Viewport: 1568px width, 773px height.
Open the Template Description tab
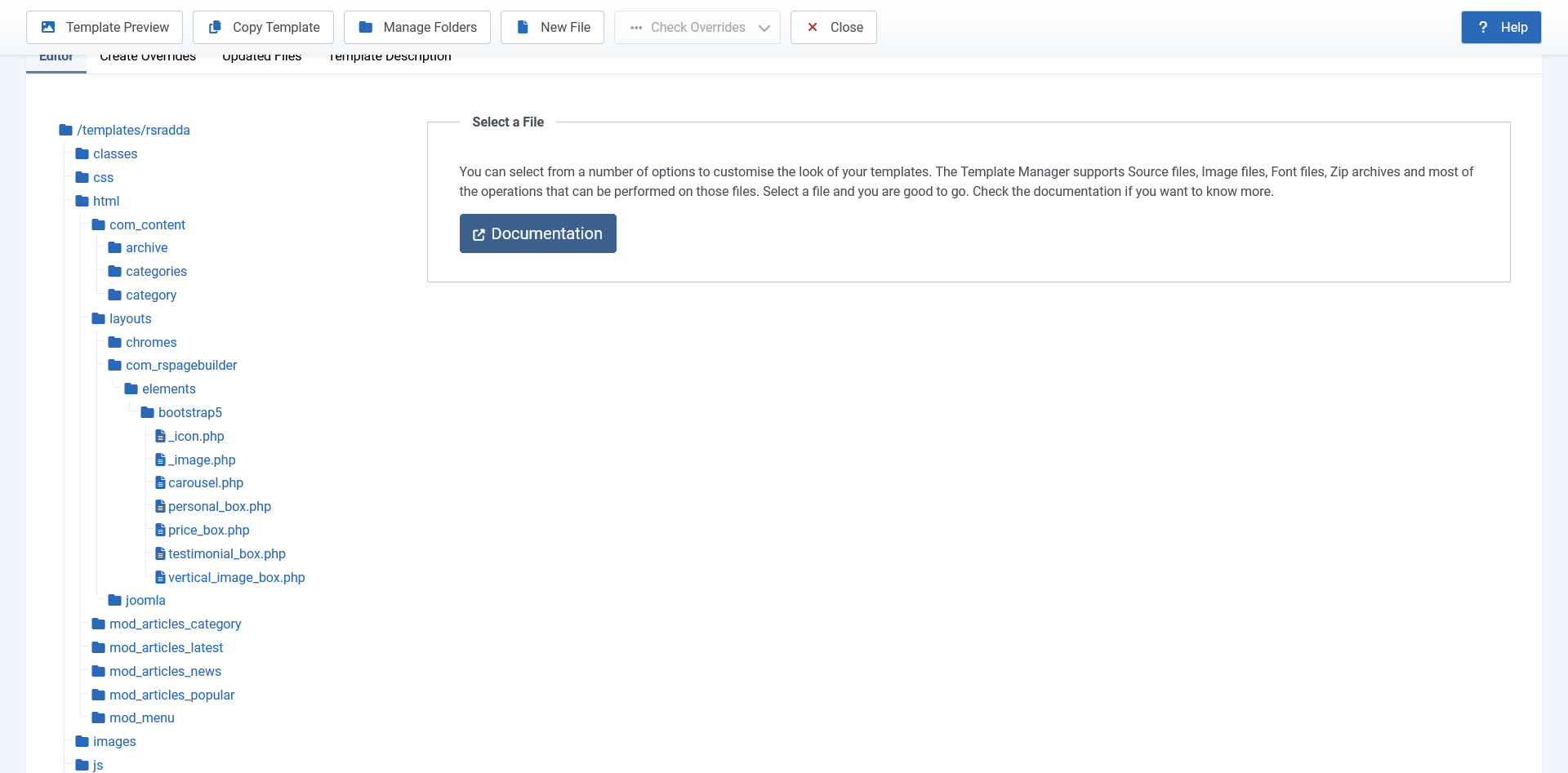(x=390, y=58)
